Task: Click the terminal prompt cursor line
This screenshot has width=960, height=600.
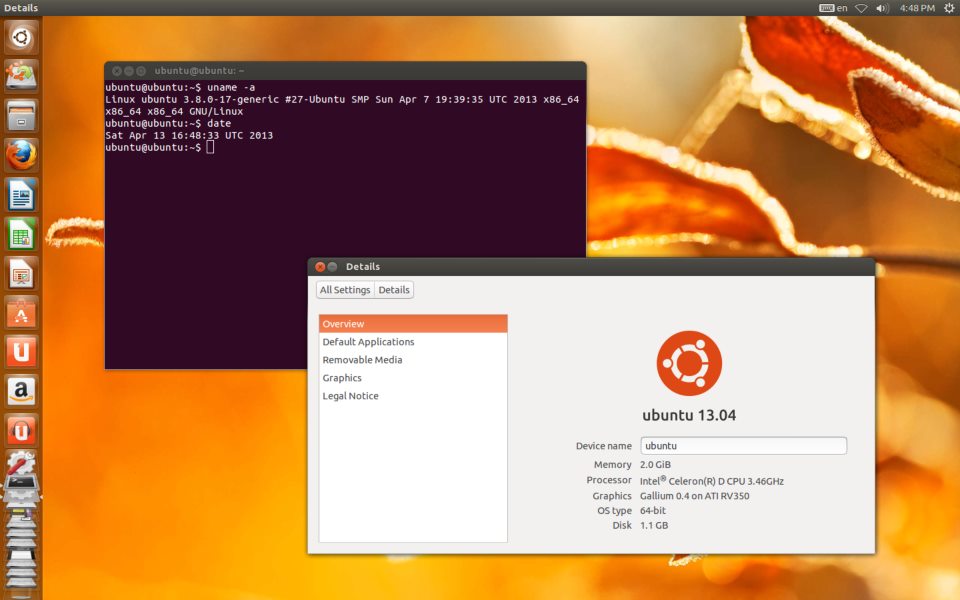Action: click(159, 148)
